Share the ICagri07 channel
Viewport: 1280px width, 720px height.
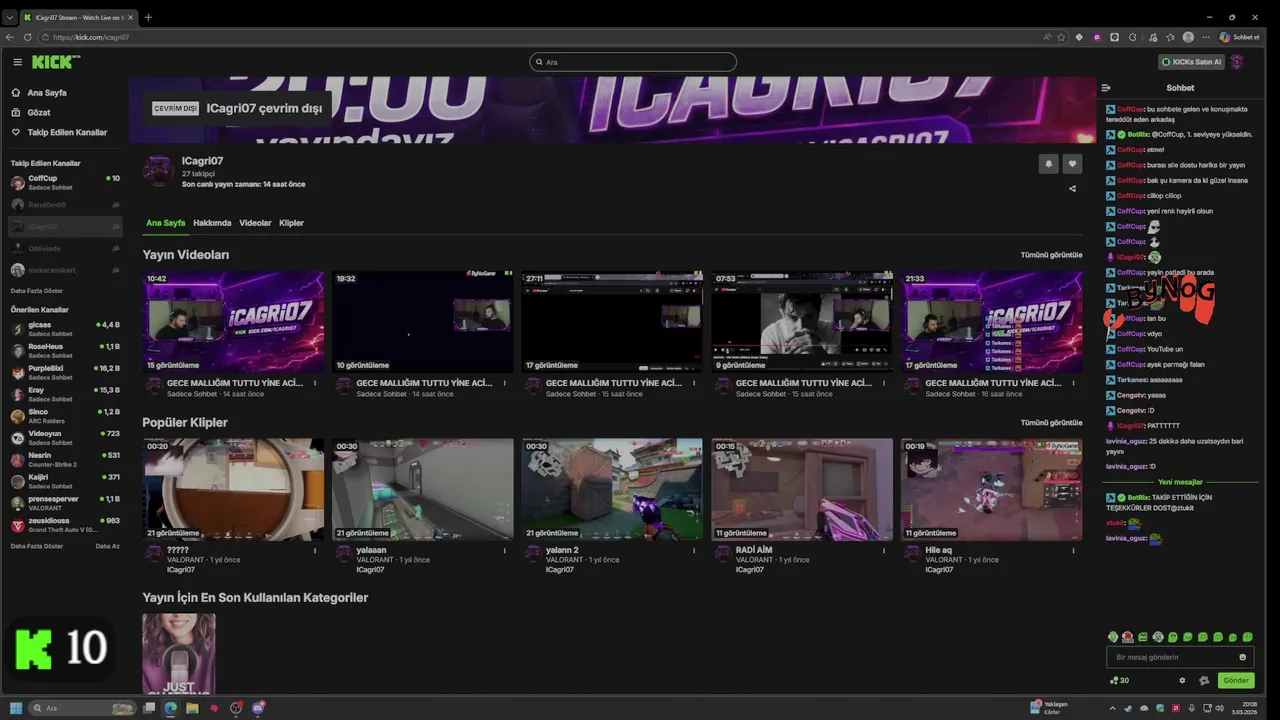1072,188
